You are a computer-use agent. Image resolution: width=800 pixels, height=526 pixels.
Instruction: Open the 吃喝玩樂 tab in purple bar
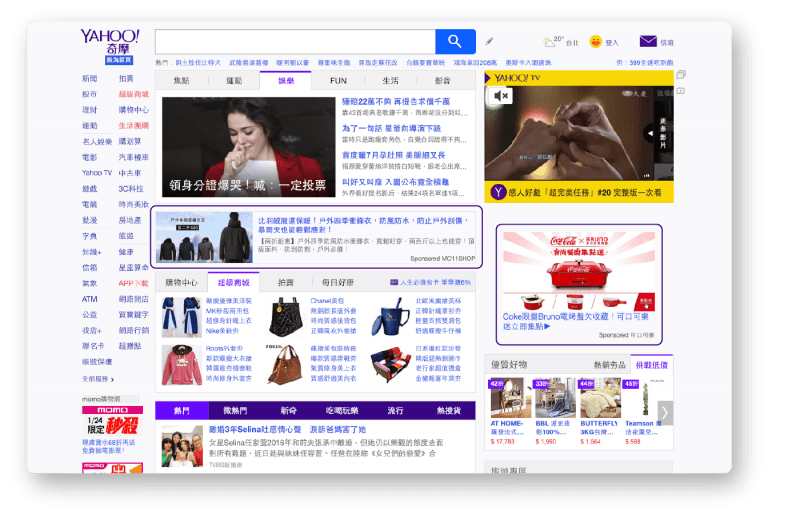(x=342, y=410)
